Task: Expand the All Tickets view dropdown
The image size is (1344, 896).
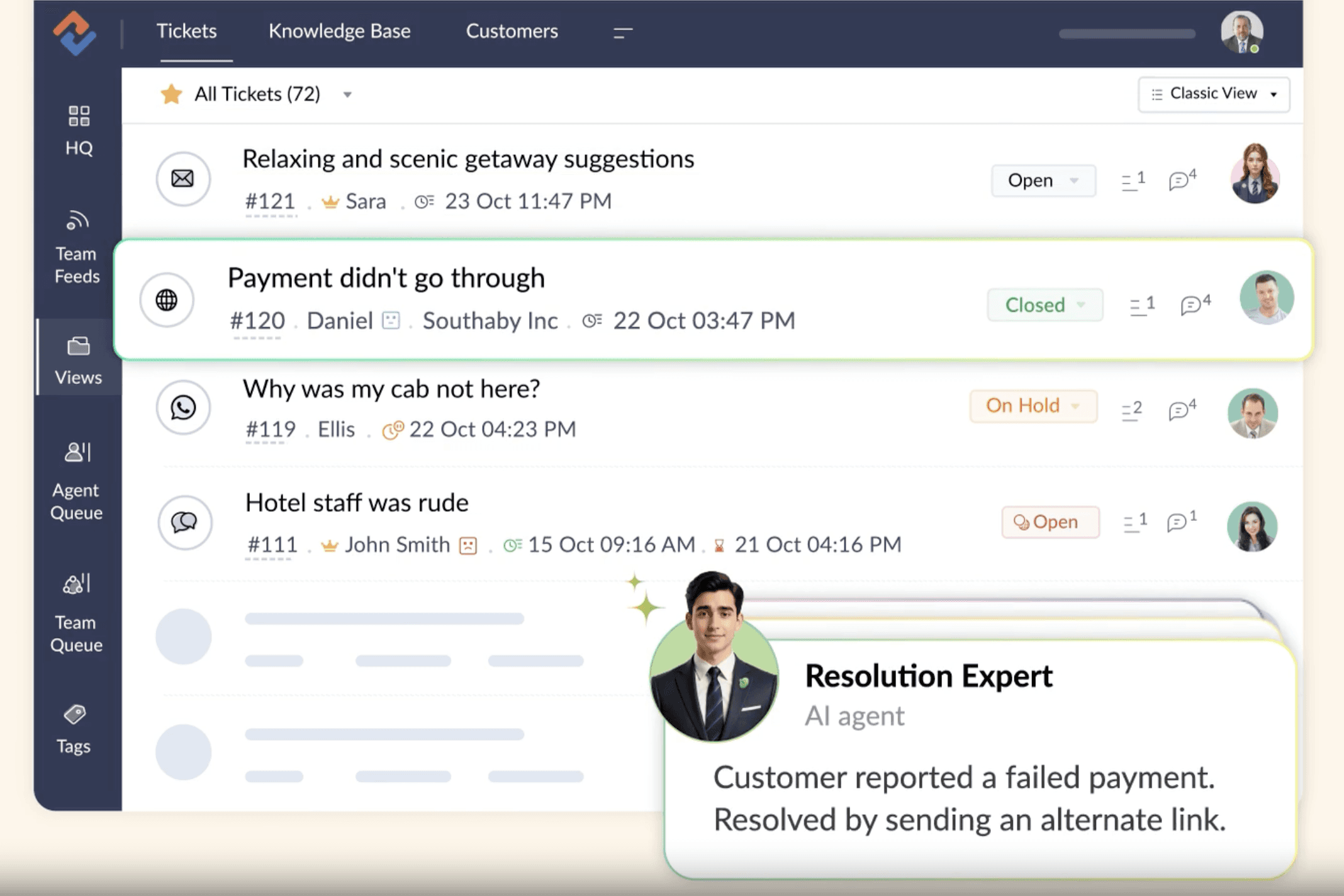Action: point(347,95)
